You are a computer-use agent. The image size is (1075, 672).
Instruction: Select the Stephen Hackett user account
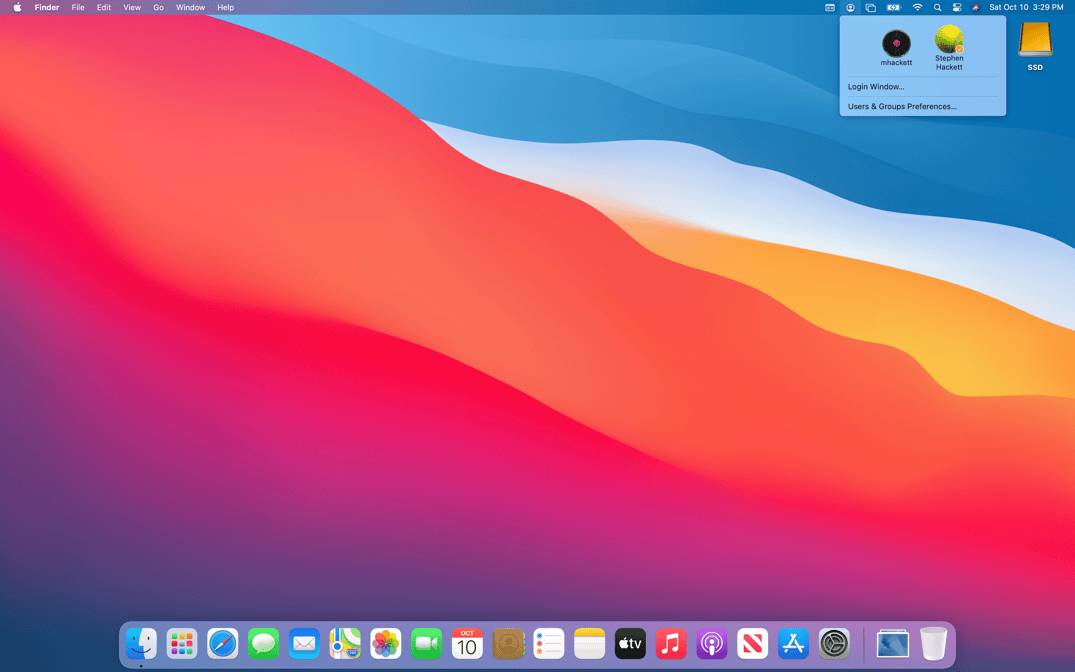click(949, 48)
